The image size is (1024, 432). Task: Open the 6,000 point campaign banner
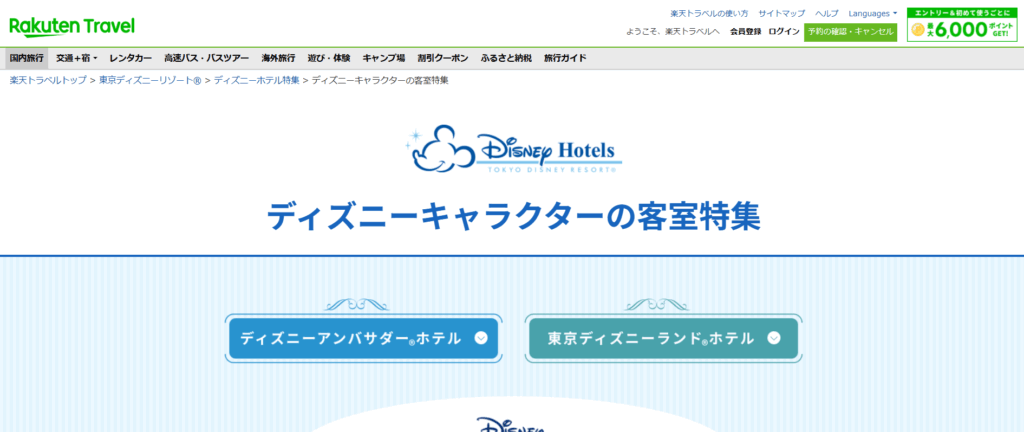click(x=963, y=25)
